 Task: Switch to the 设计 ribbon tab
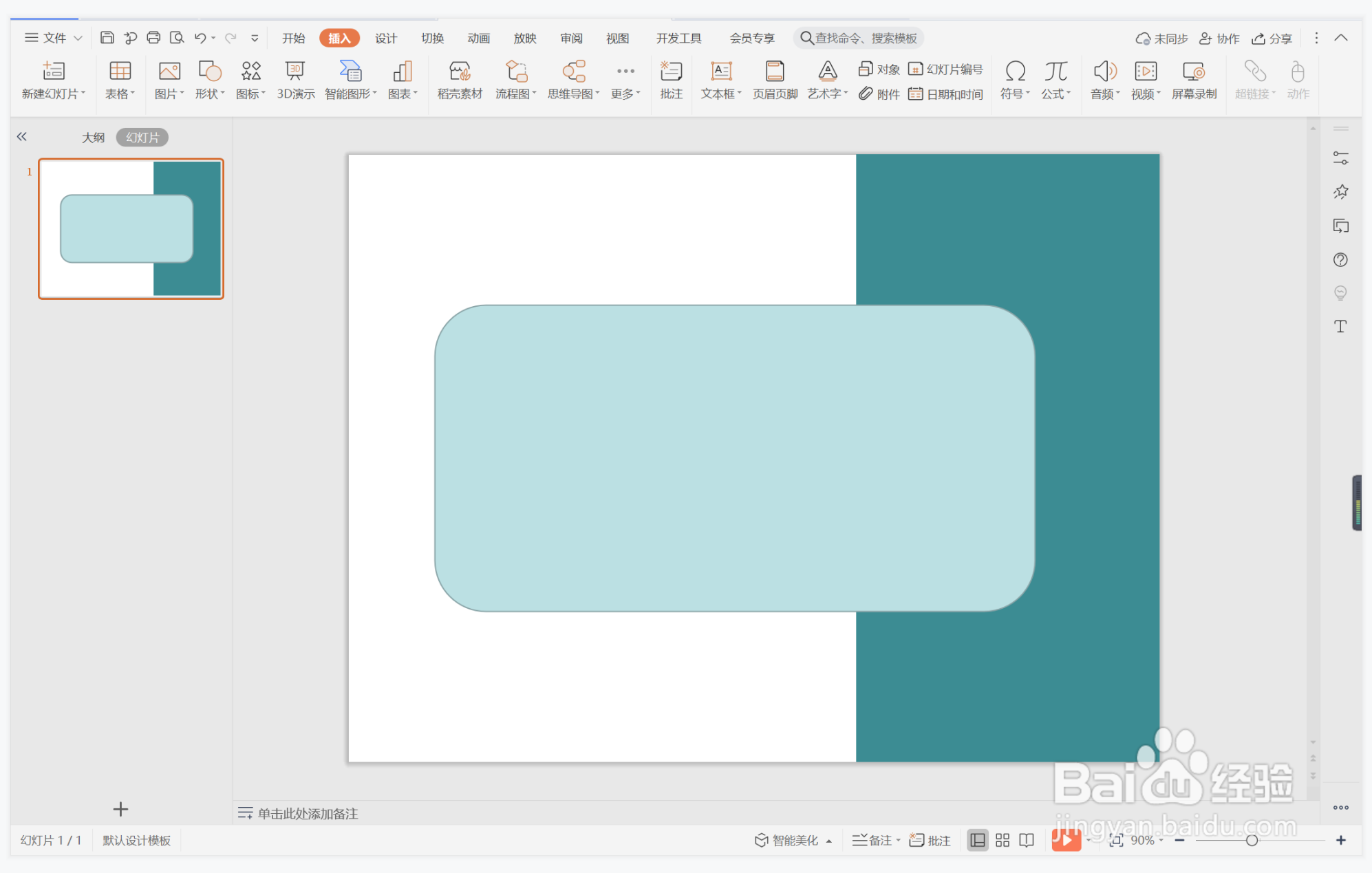coord(385,39)
